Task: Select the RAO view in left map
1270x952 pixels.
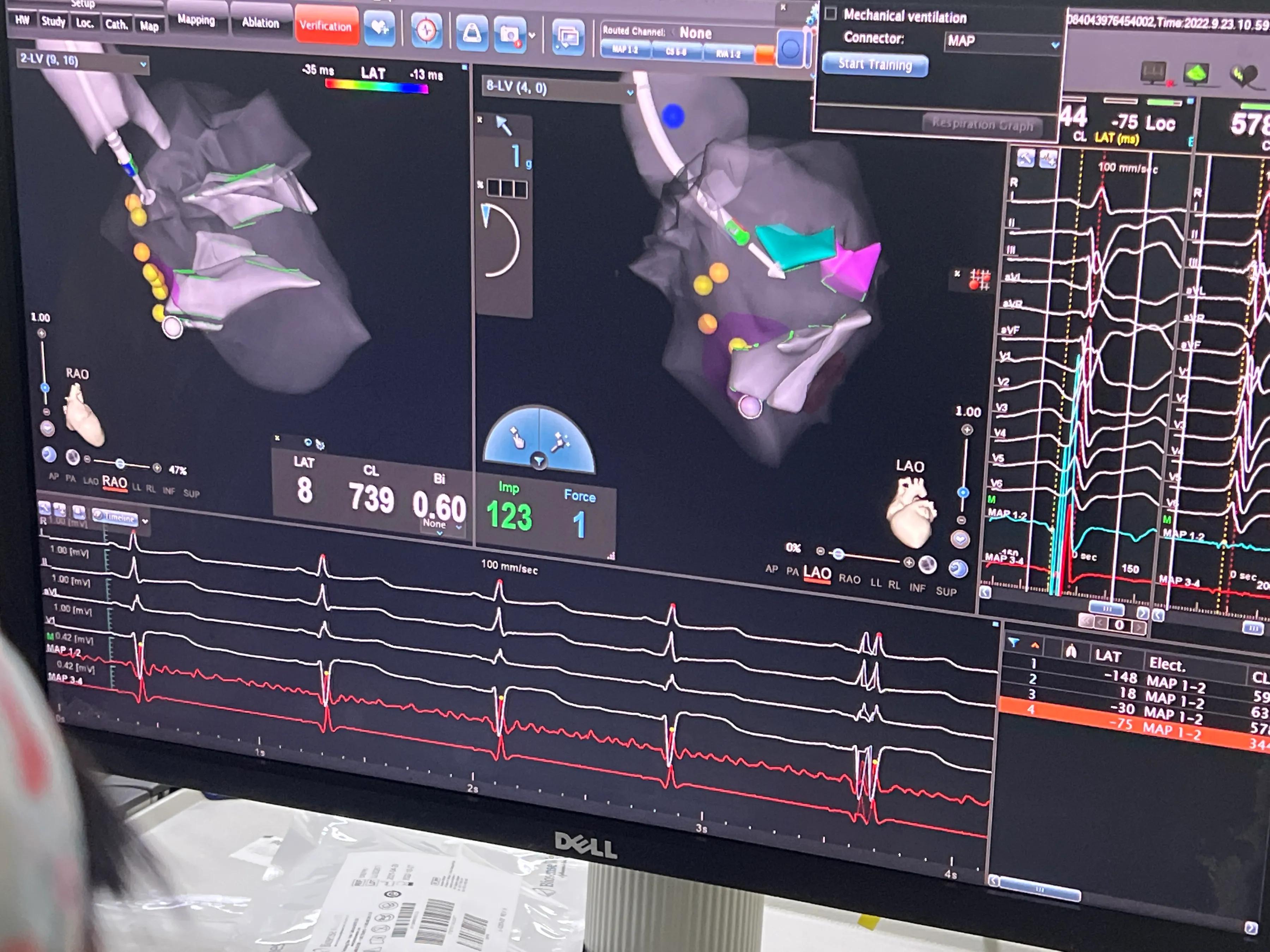Action: (x=114, y=482)
